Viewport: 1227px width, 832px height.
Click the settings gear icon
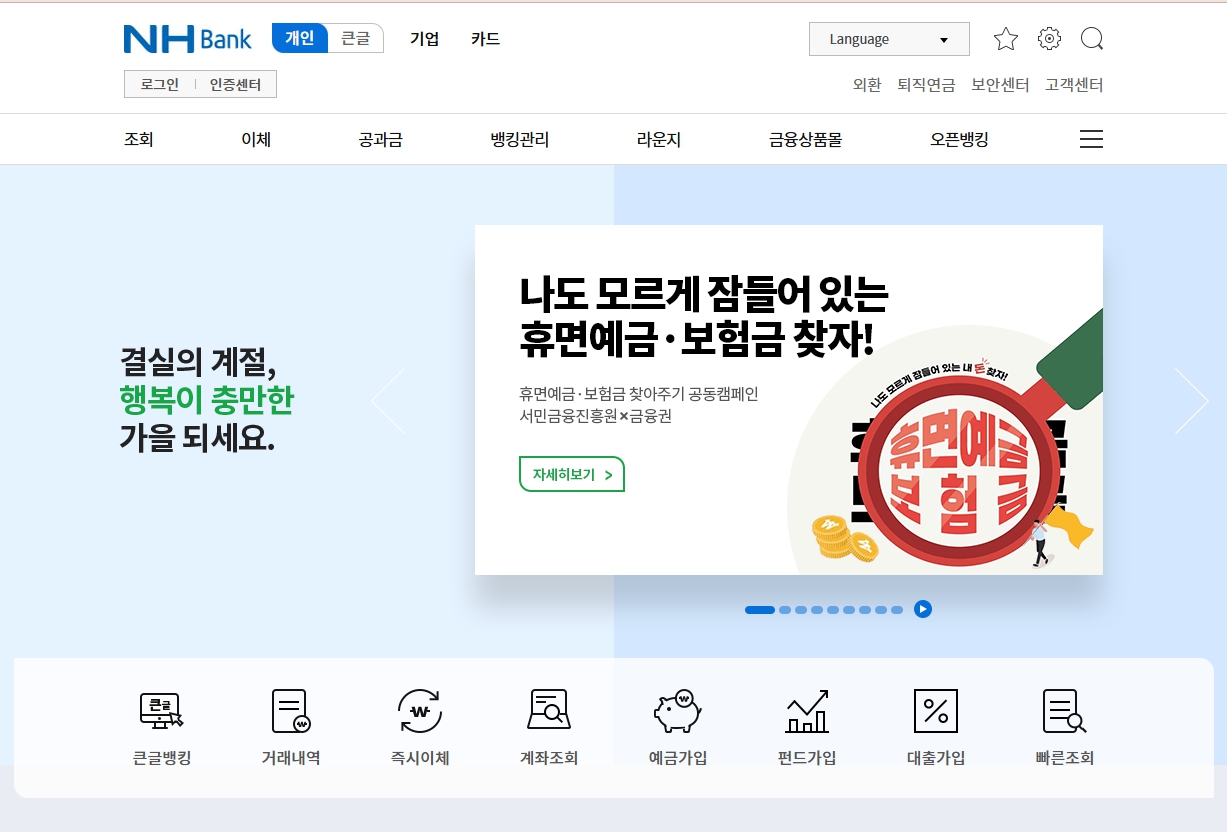click(x=1049, y=38)
